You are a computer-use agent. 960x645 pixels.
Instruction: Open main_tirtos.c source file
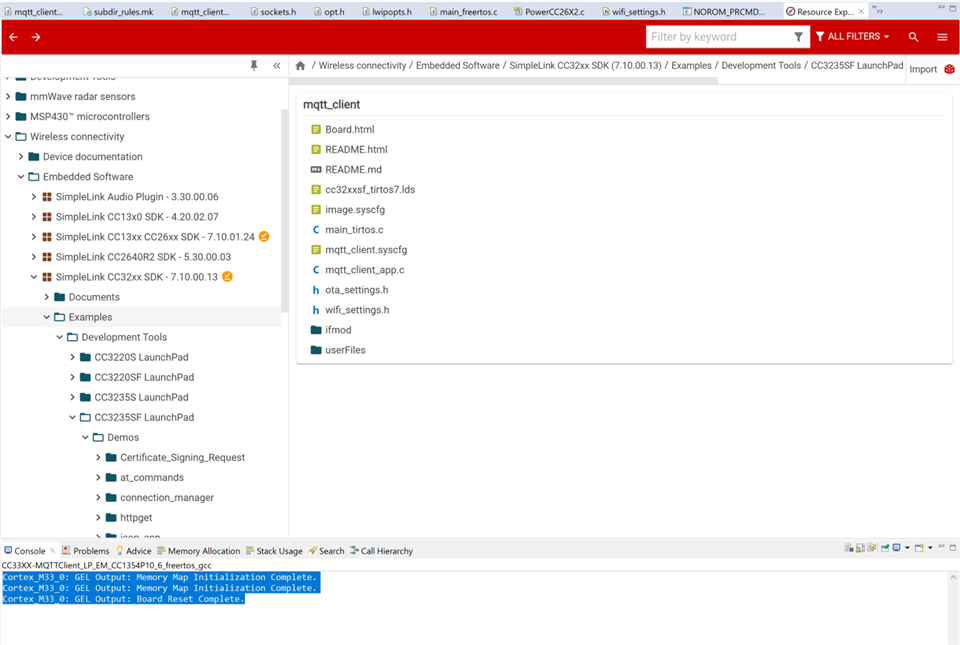coord(354,229)
